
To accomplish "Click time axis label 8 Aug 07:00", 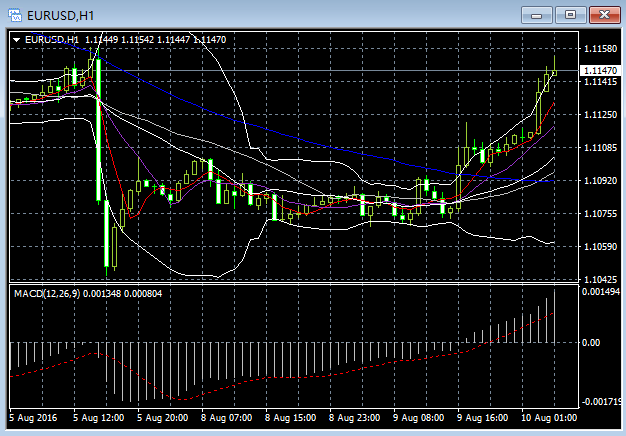I will tap(226, 418).
